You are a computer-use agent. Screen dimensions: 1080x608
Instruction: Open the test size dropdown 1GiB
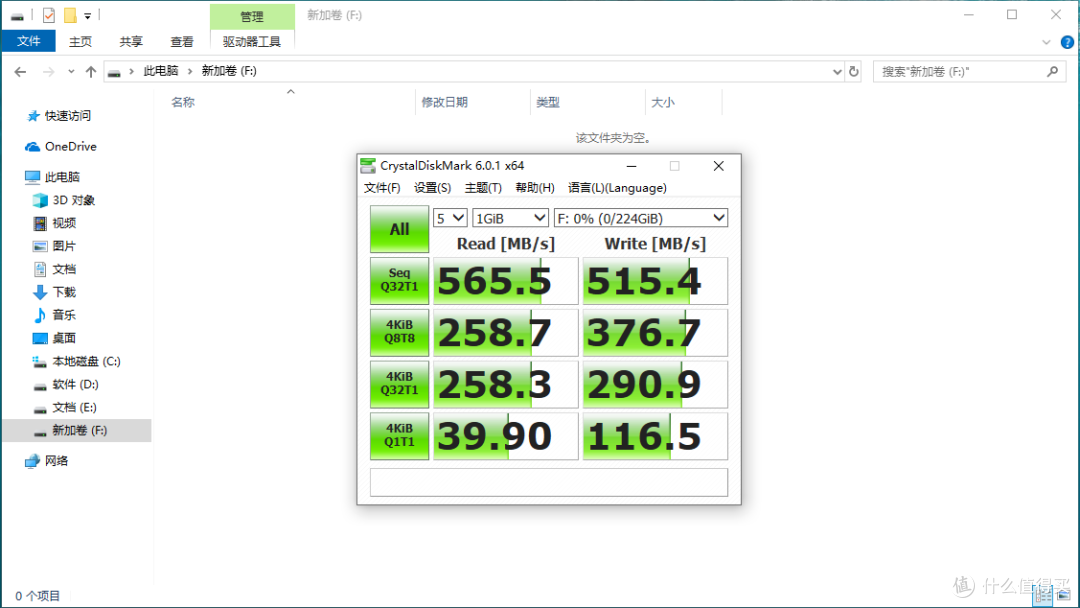(x=510, y=218)
